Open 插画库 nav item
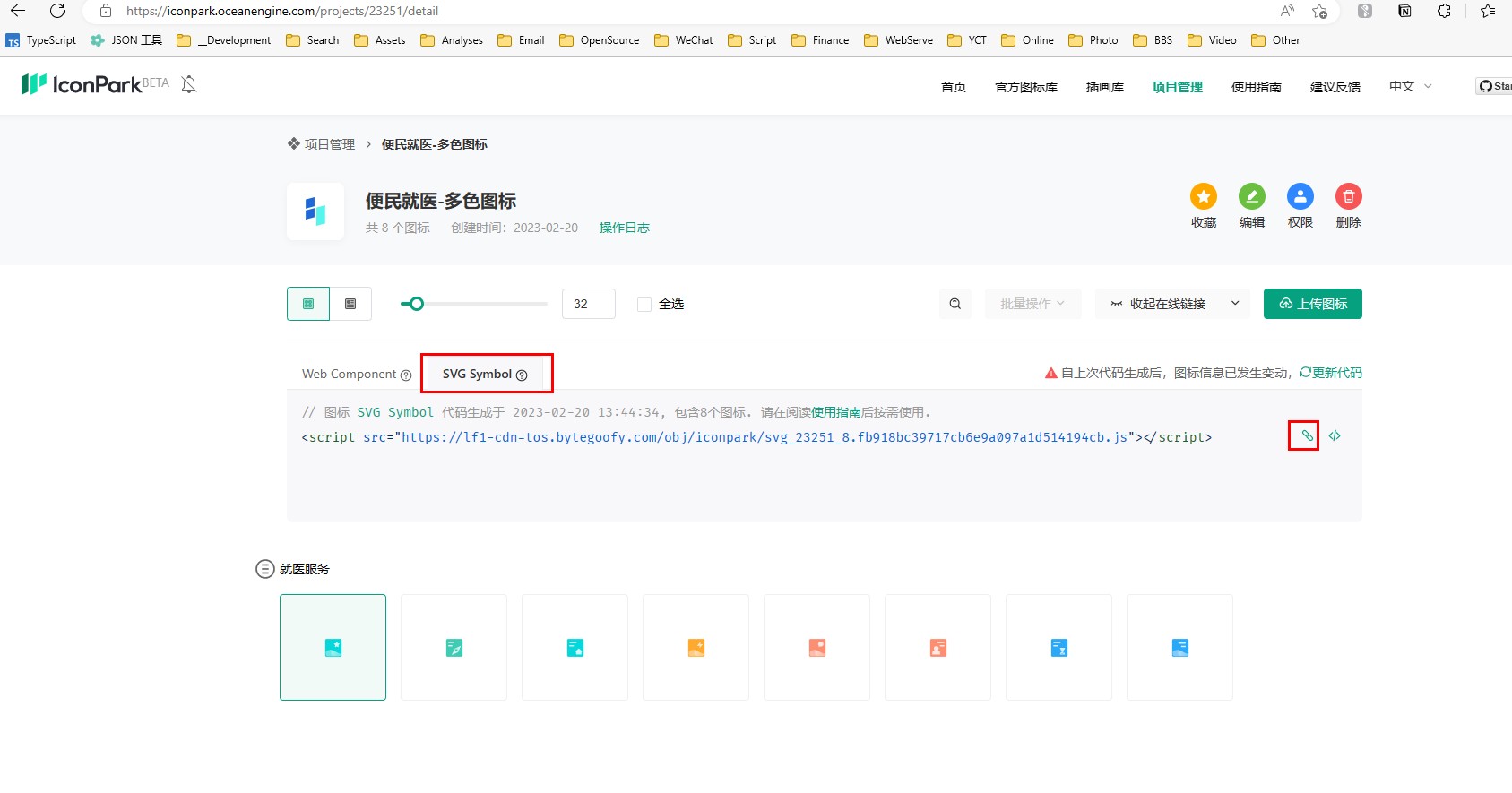The image size is (1512, 793). click(x=1105, y=87)
